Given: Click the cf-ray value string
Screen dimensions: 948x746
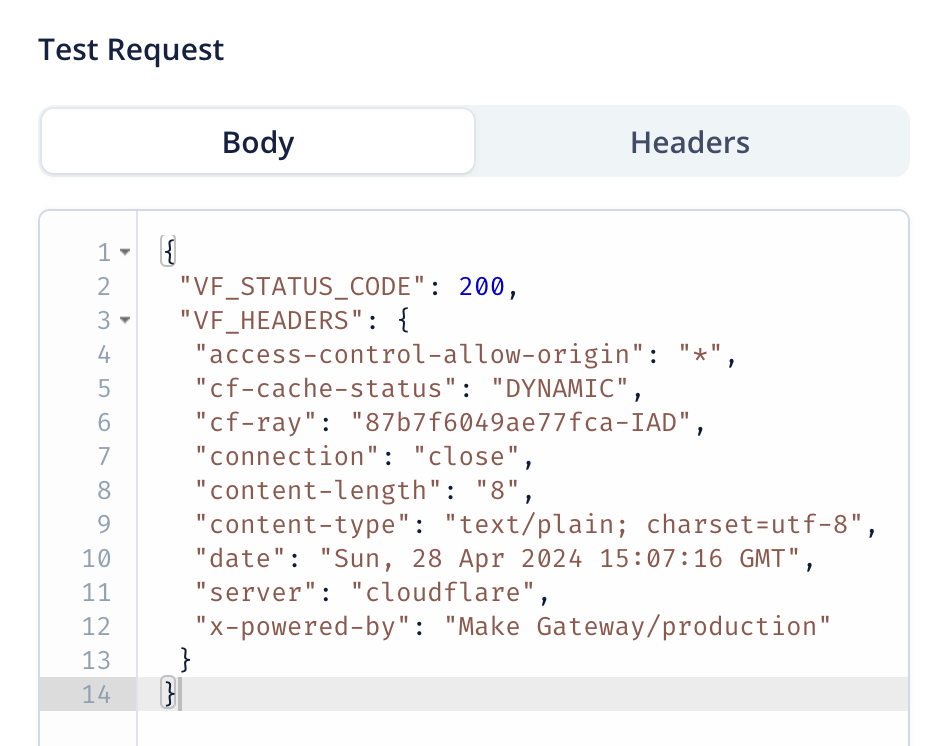Looking at the screenshot, I should pyautogui.click(x=522, y=423).
